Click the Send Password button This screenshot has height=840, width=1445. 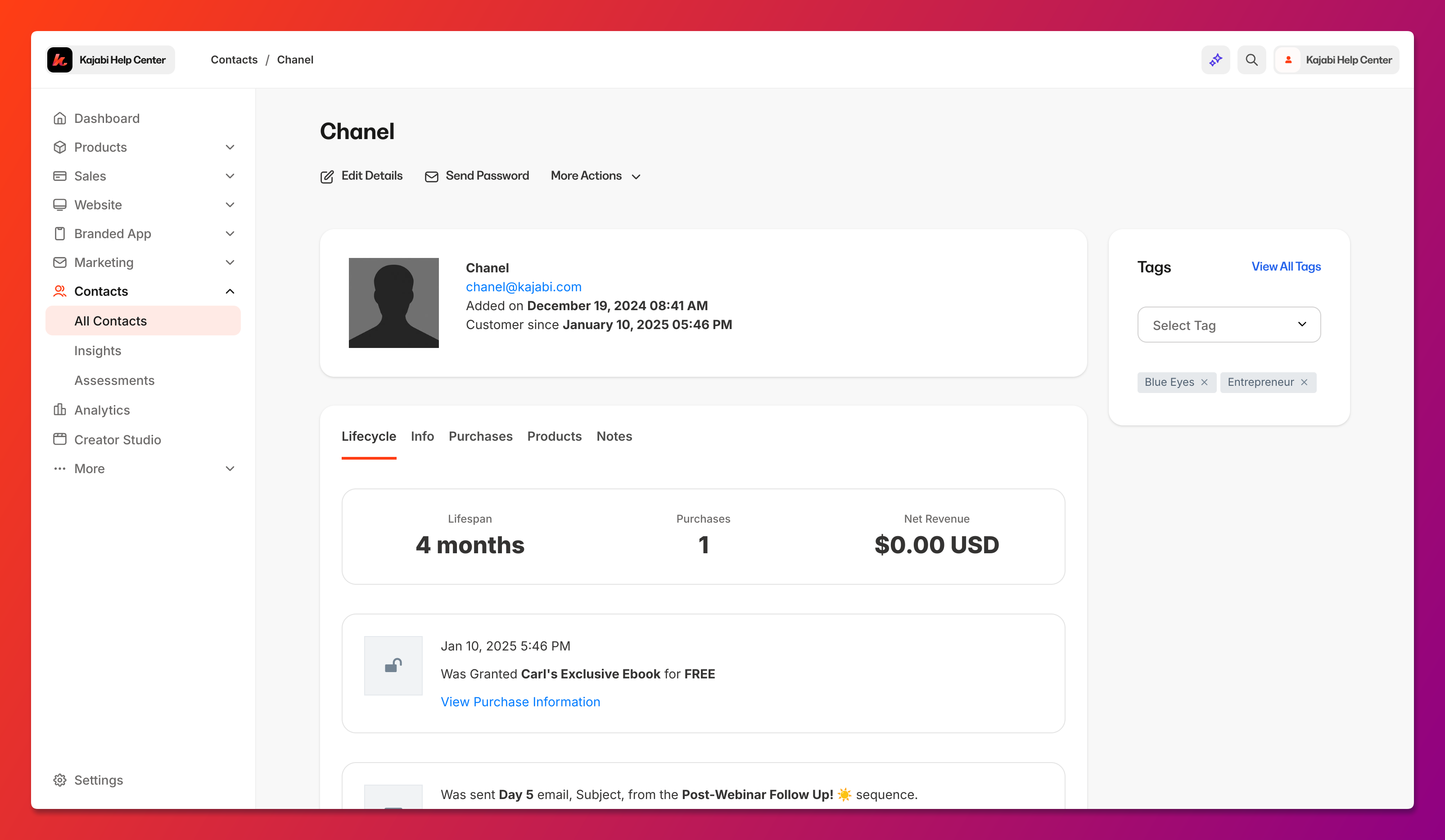coord(477,176)
